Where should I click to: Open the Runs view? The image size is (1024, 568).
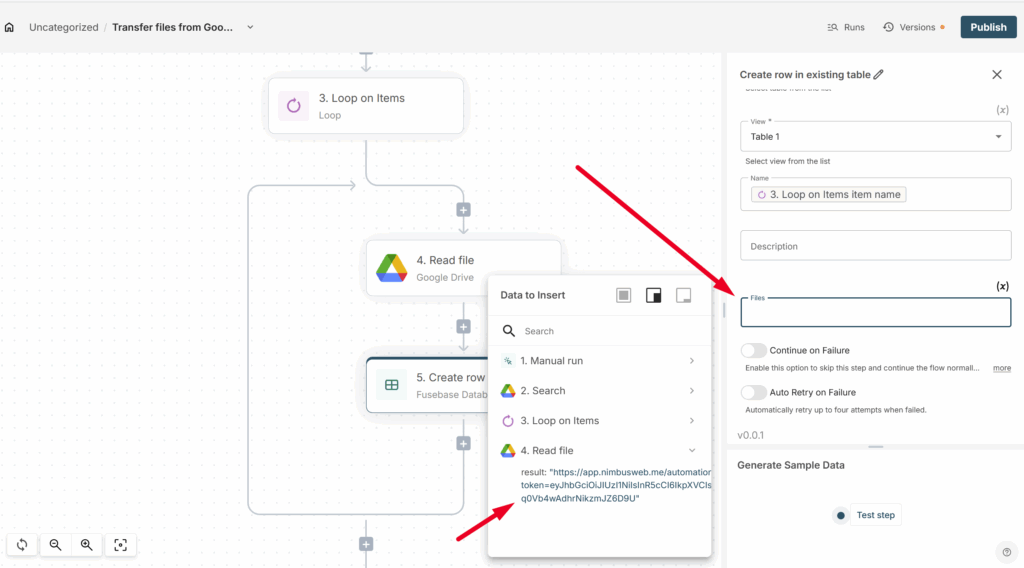click(846, 27)
